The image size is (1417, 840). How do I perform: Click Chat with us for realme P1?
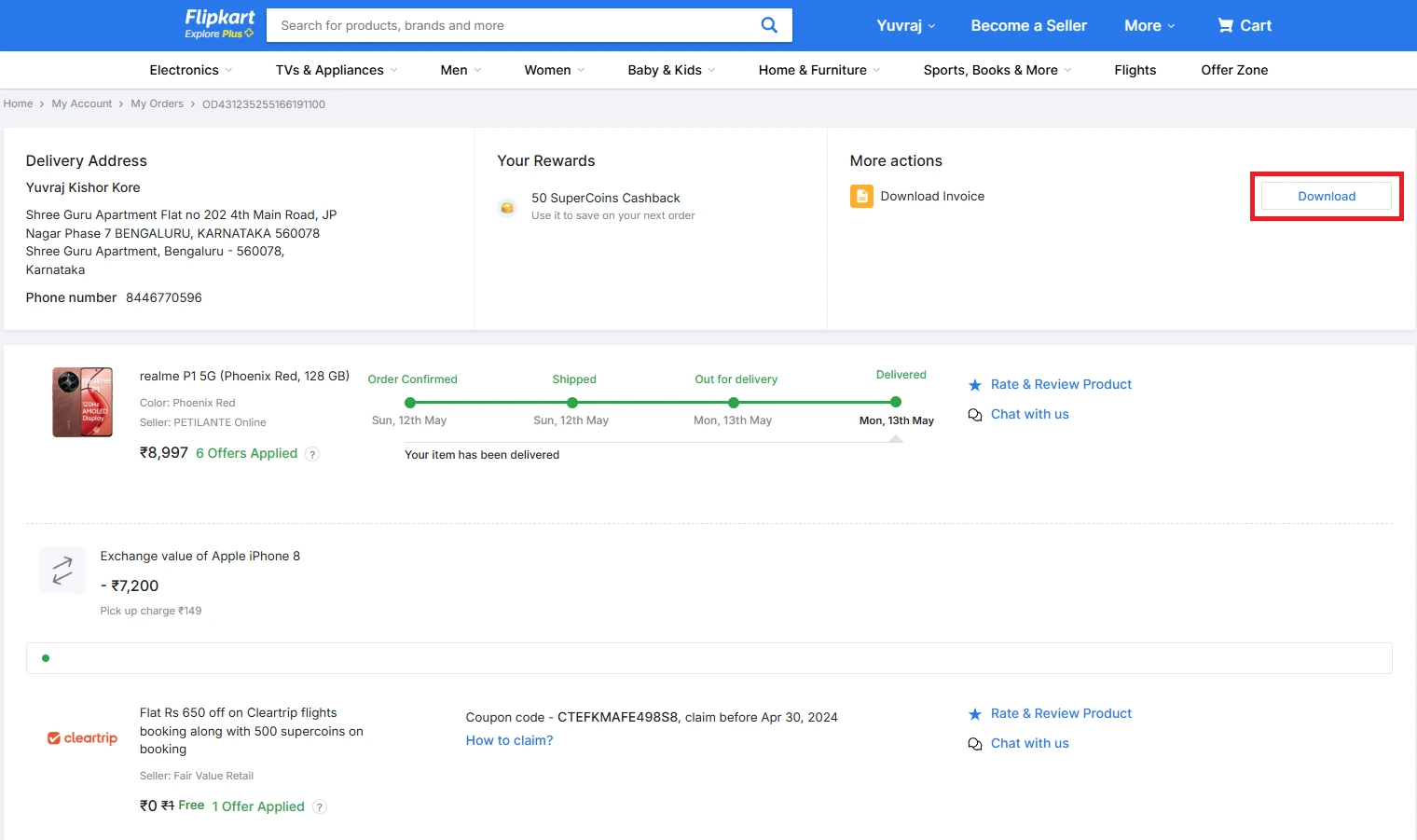1029,414
